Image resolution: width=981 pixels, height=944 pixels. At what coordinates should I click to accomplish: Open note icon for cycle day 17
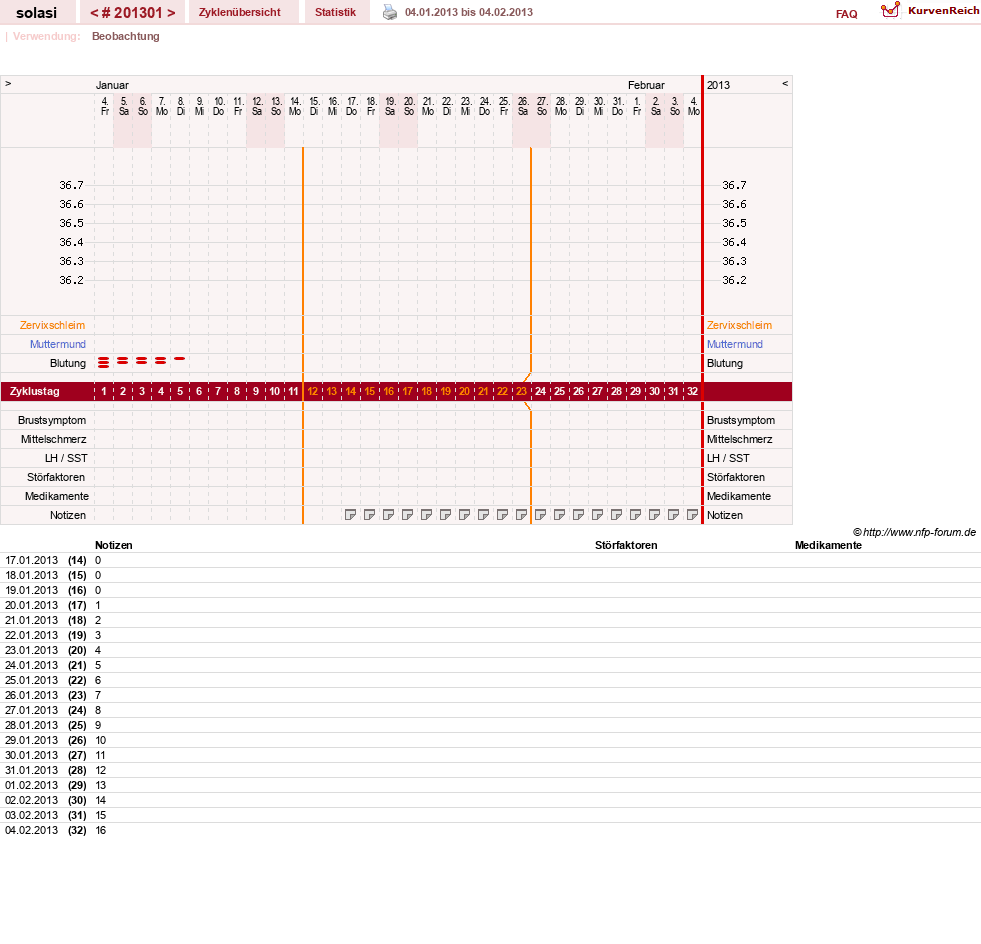(x=407, y=515)
